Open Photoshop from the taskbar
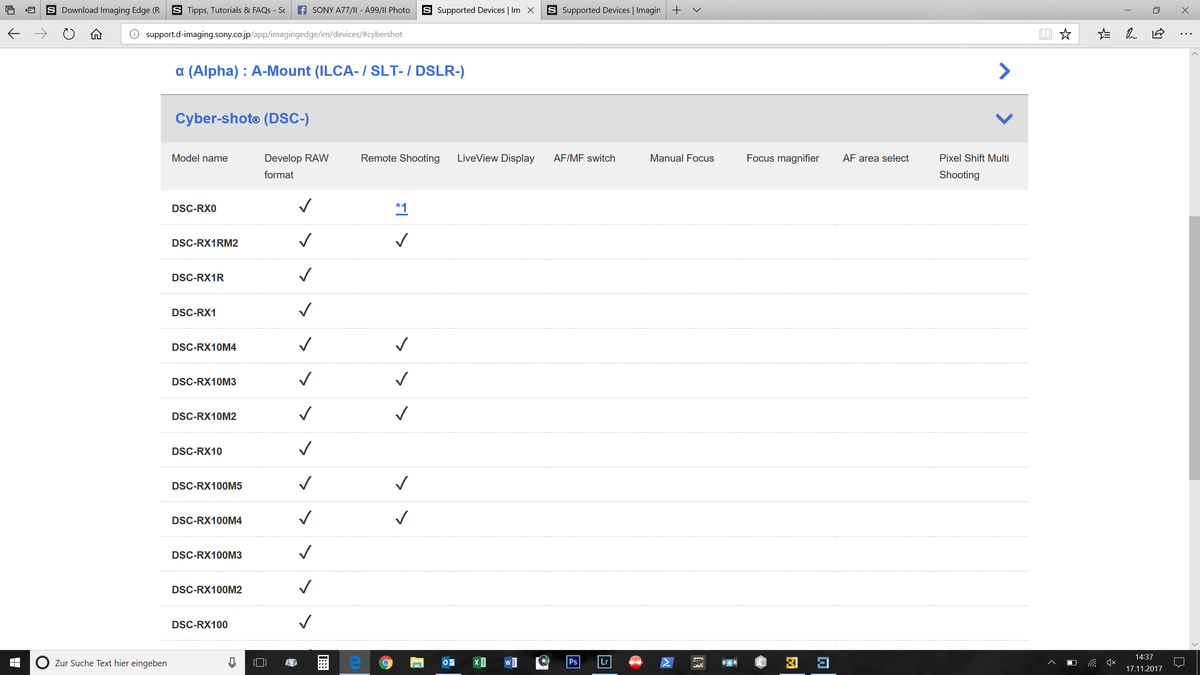The height and width of the screenshot is (675, 1200). pos(573,662)
